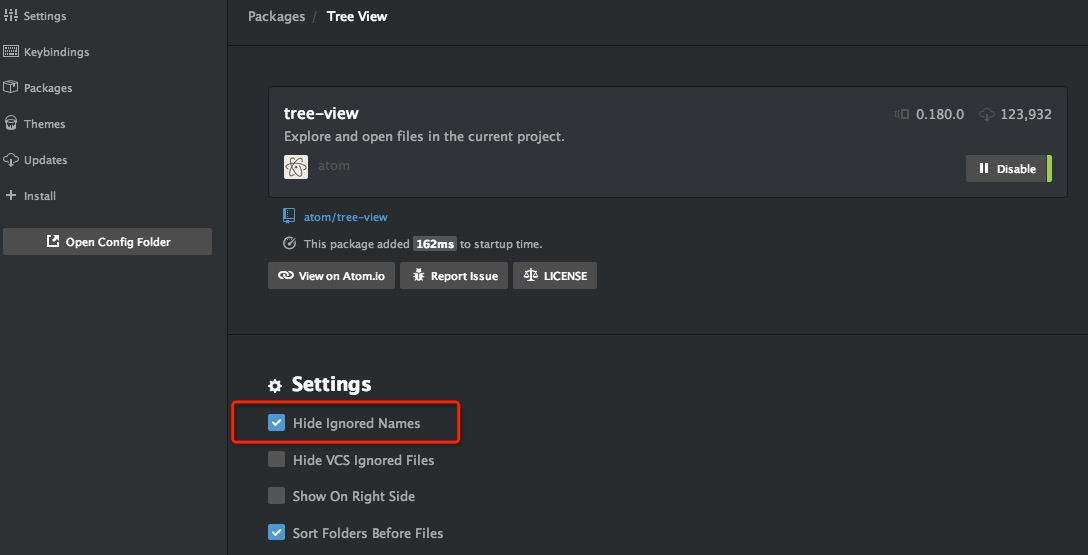The image size is (1088, 555).
Task: Click the Install plus icon
Action: pyautogui.click(x=10, y=196)
